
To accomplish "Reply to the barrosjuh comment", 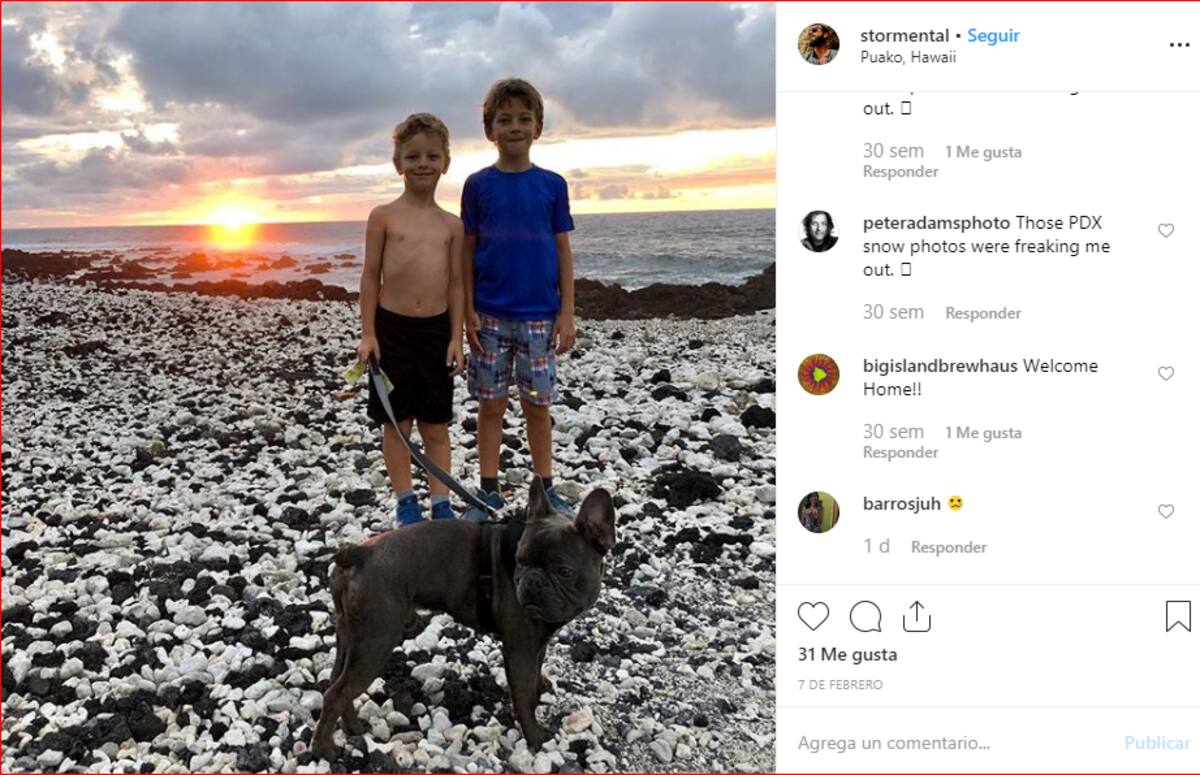I will [948, 547].
